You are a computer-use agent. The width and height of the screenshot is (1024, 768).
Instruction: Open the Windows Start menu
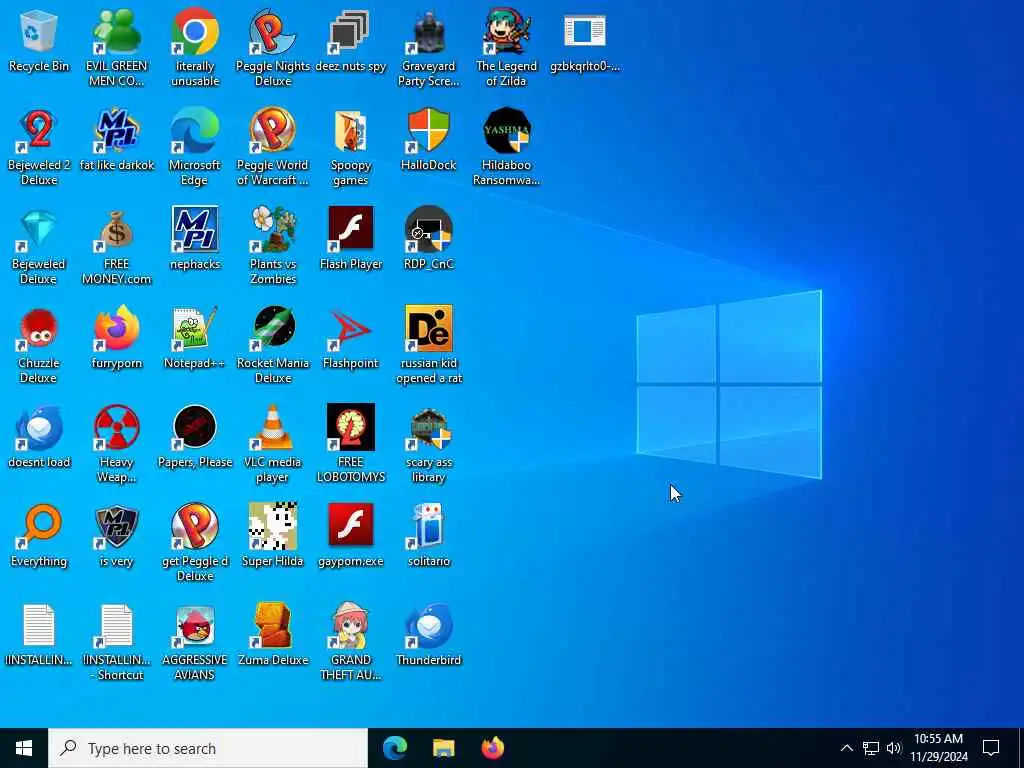tap(24, 748)
